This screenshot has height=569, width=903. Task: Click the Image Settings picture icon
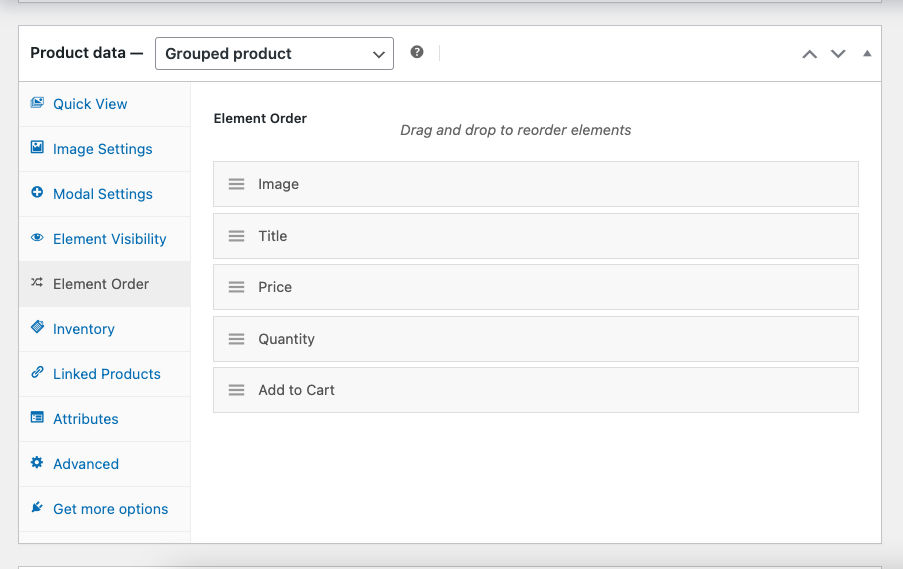[x=37, y=148]
